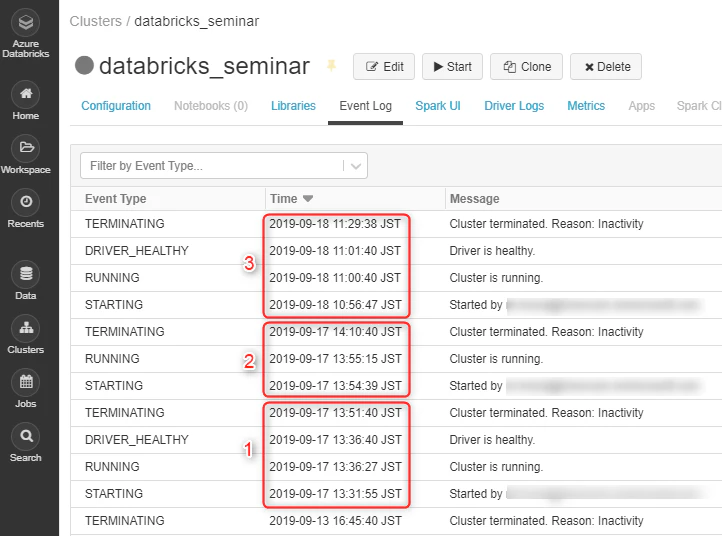Select the 2019-09-18 10:56:47 JST time cell
The image size is (722, 536).
[335, 305]
